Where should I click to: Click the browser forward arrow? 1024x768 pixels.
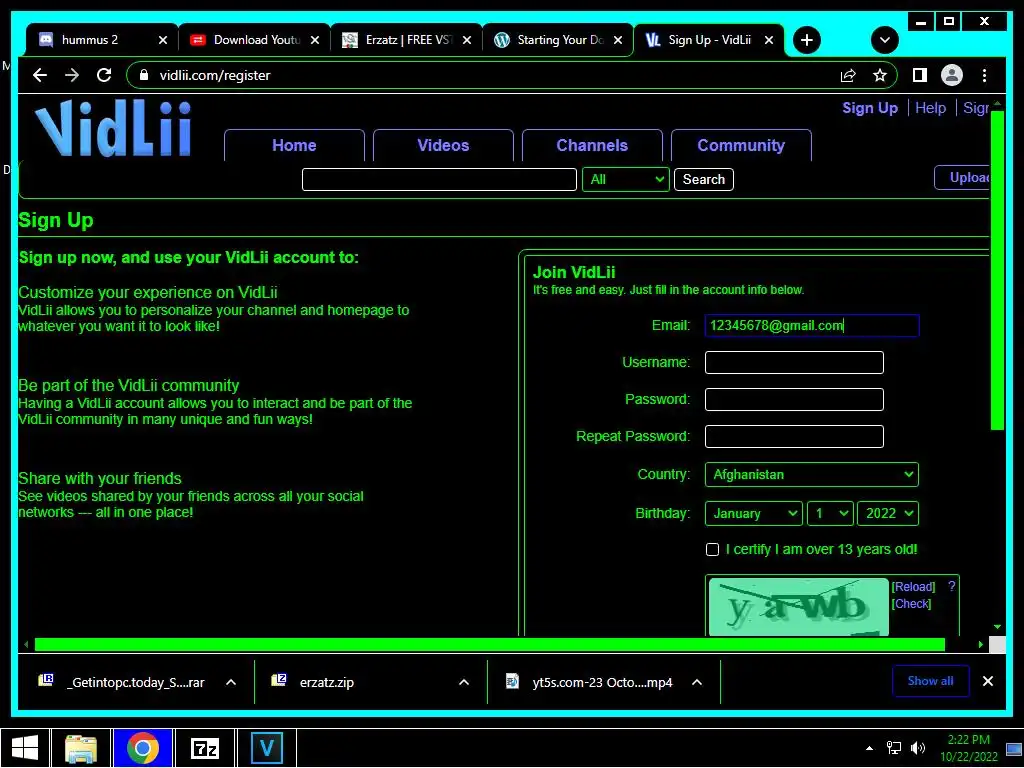coord(72,75)
